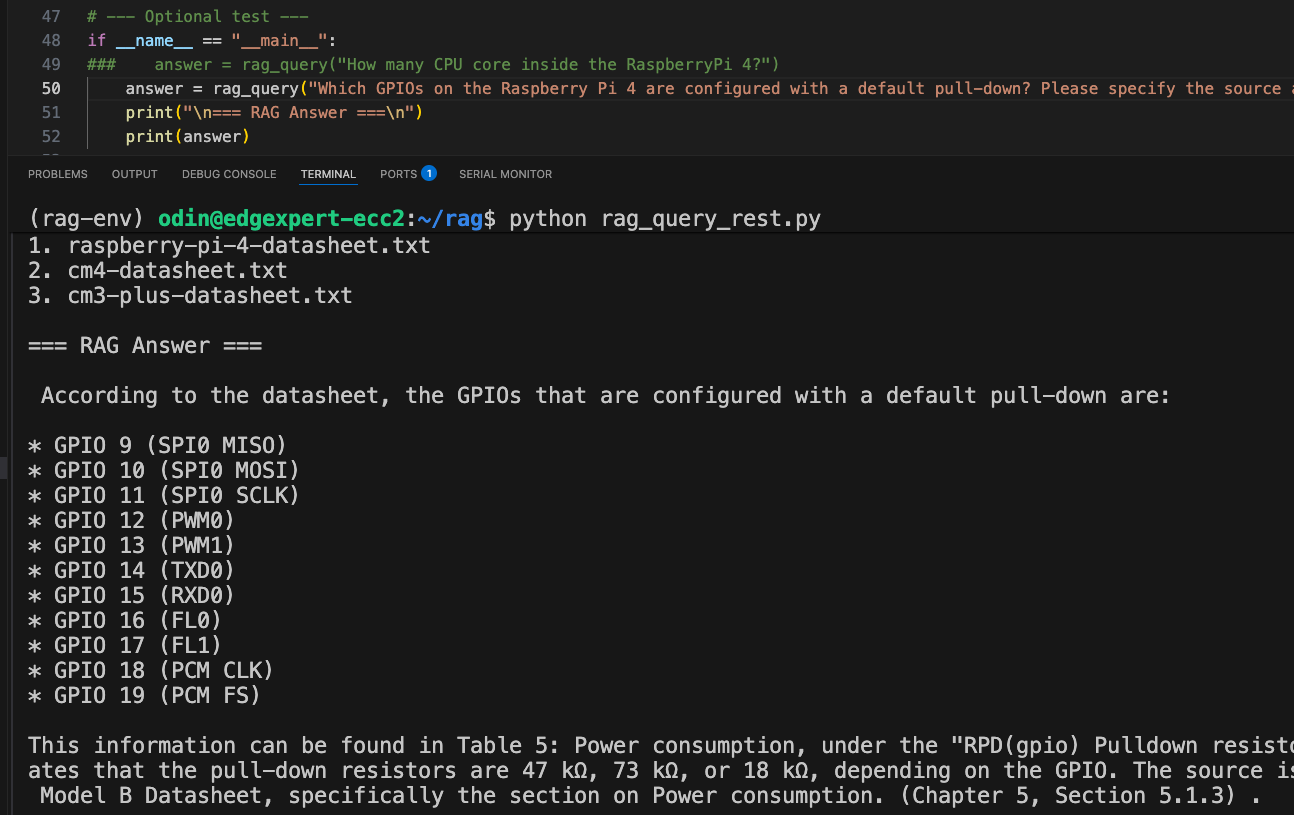Show the PORTS tab
This screenshot has height=815, width=1294.
[398, 174]
